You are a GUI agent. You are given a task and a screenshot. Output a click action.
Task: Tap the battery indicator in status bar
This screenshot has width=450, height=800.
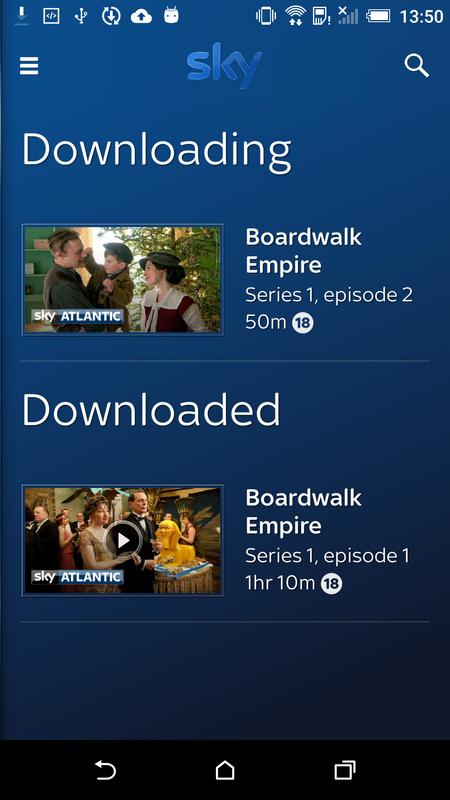point(378,16)
